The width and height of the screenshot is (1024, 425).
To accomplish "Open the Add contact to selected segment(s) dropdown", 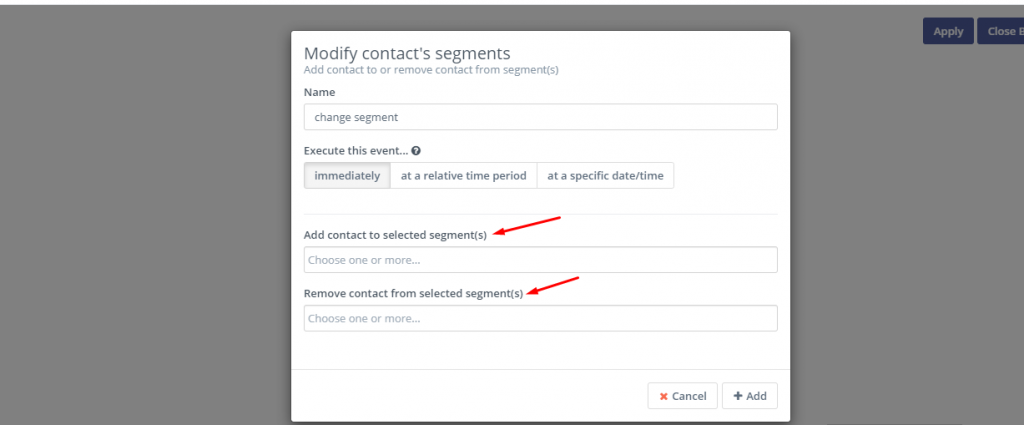I will (540, 260).
